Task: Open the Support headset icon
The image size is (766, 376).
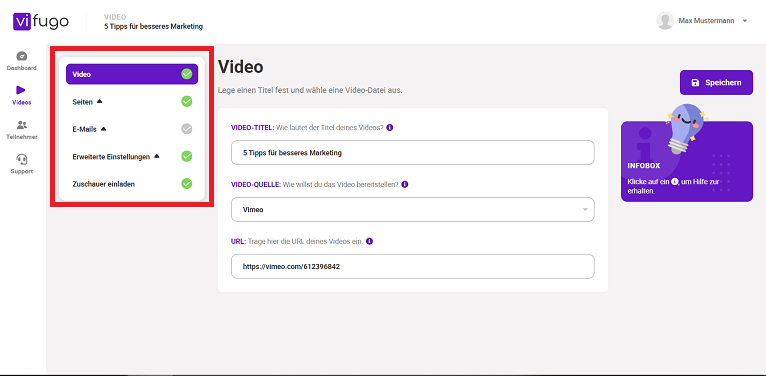Action: pyautogui.click(x=21, y=160)
